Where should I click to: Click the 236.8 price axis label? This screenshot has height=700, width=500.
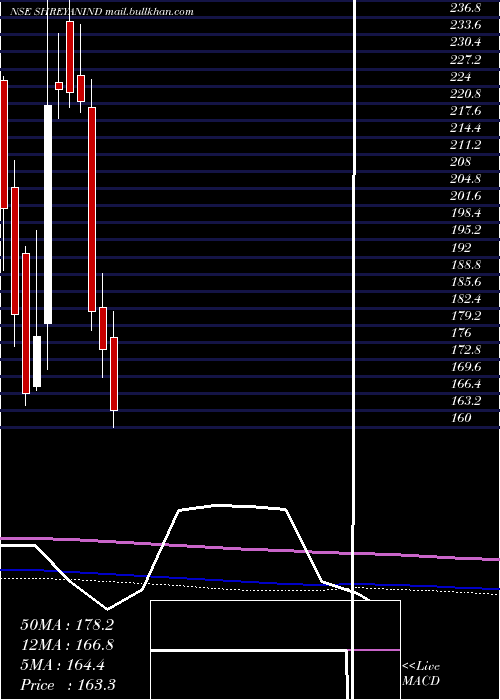coord(465,8)
